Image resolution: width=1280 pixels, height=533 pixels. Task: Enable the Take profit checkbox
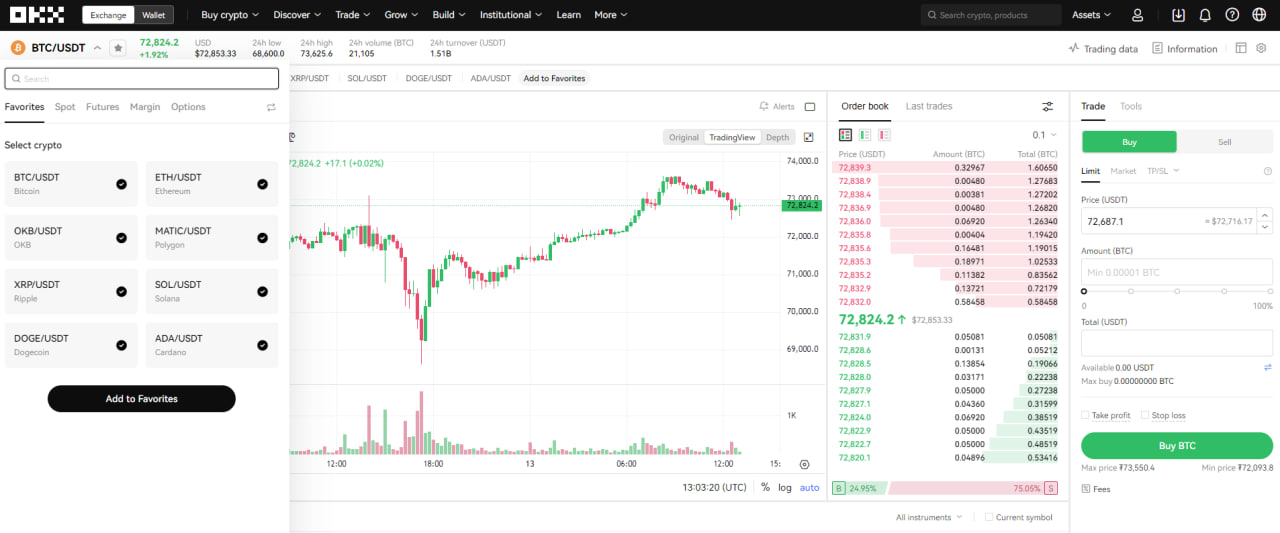tap(1086, 415)
